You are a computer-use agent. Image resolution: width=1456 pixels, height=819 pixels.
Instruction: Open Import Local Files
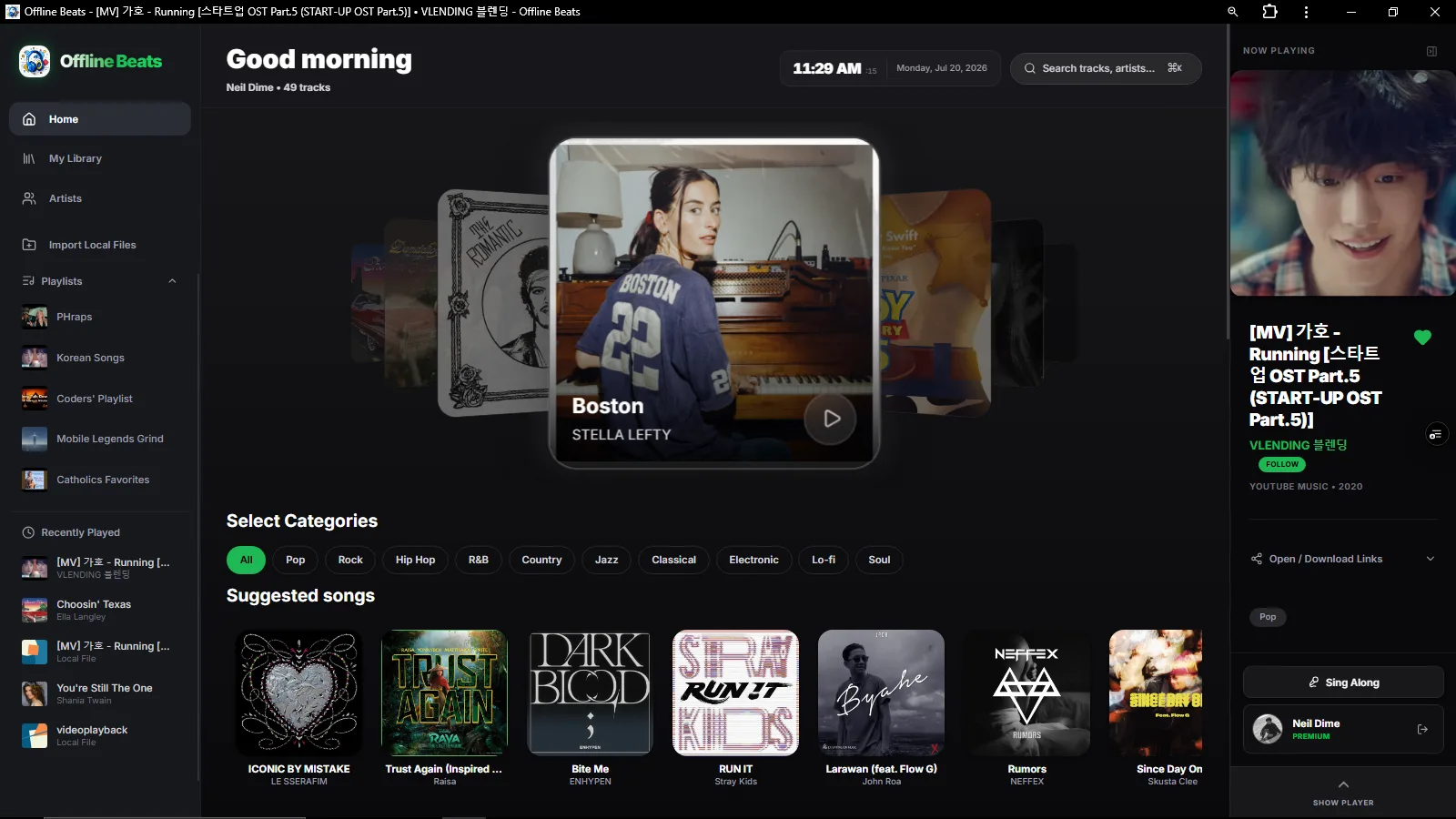(100, 245)
